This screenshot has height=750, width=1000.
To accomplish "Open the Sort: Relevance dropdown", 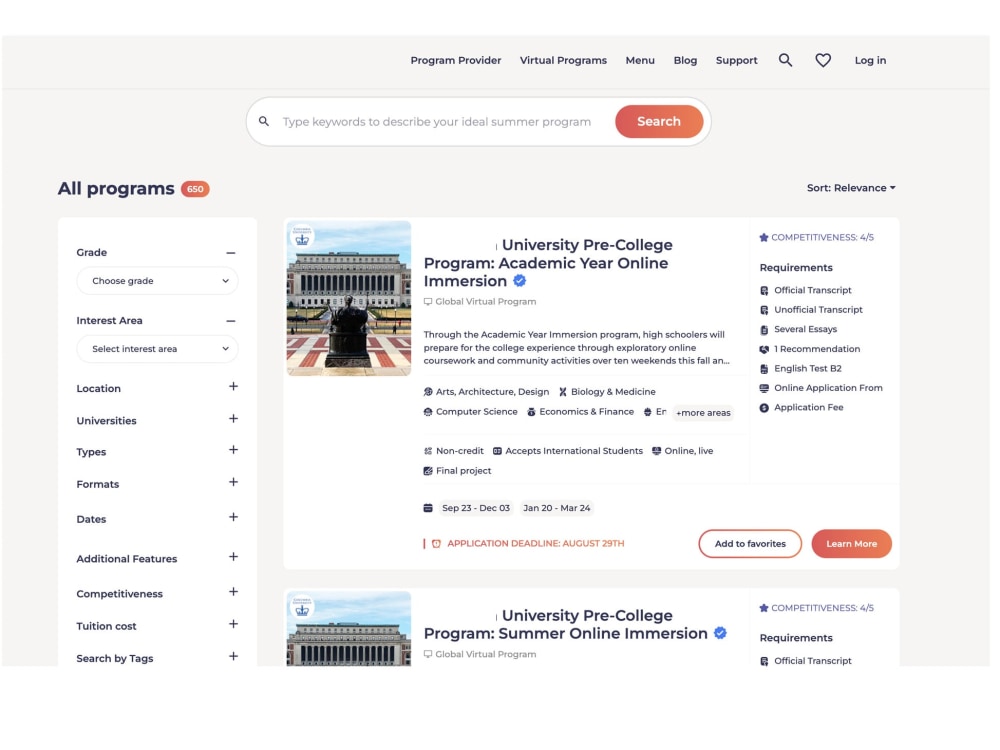I will coord(851,188).
